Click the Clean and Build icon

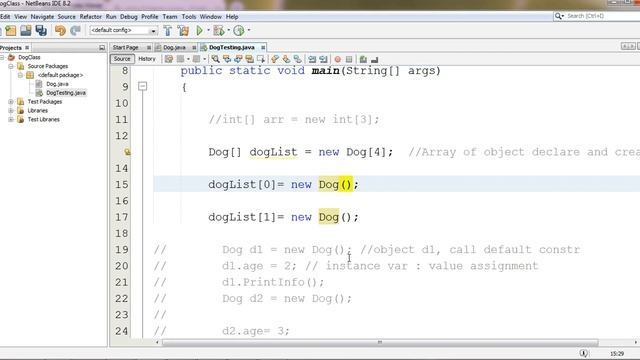coord(183,31)
